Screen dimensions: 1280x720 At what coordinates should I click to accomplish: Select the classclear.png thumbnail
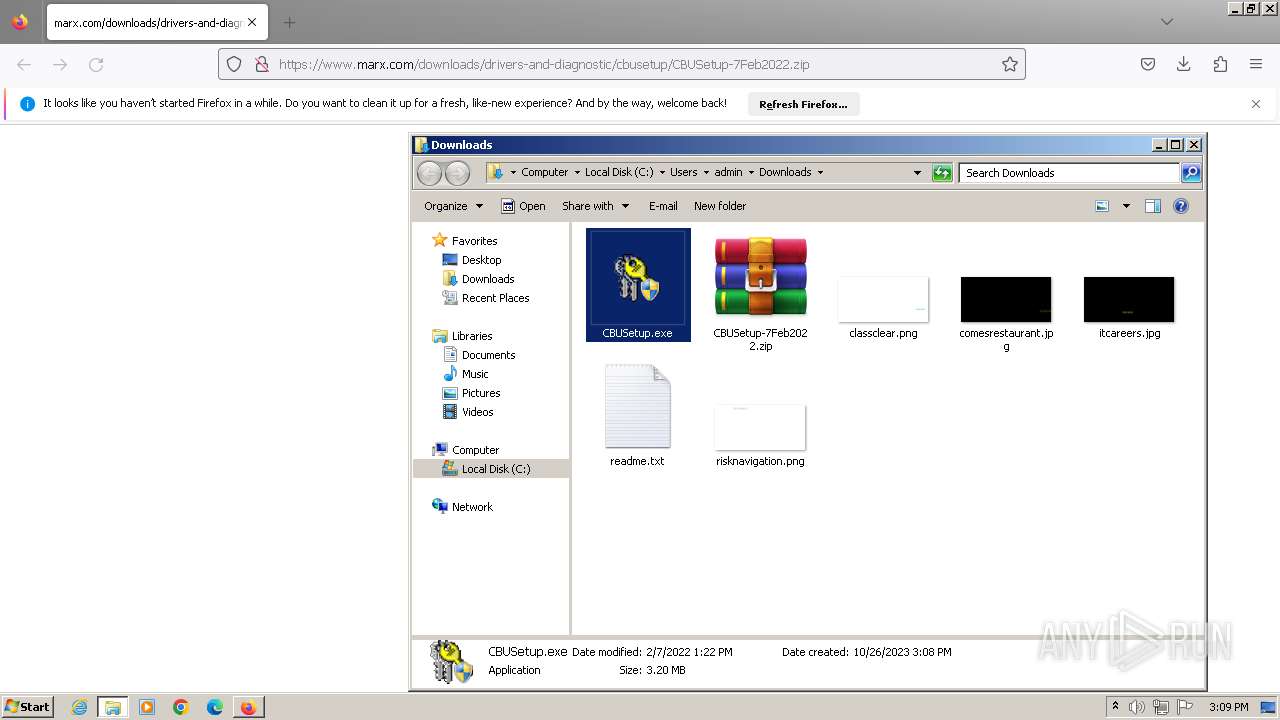883,299
